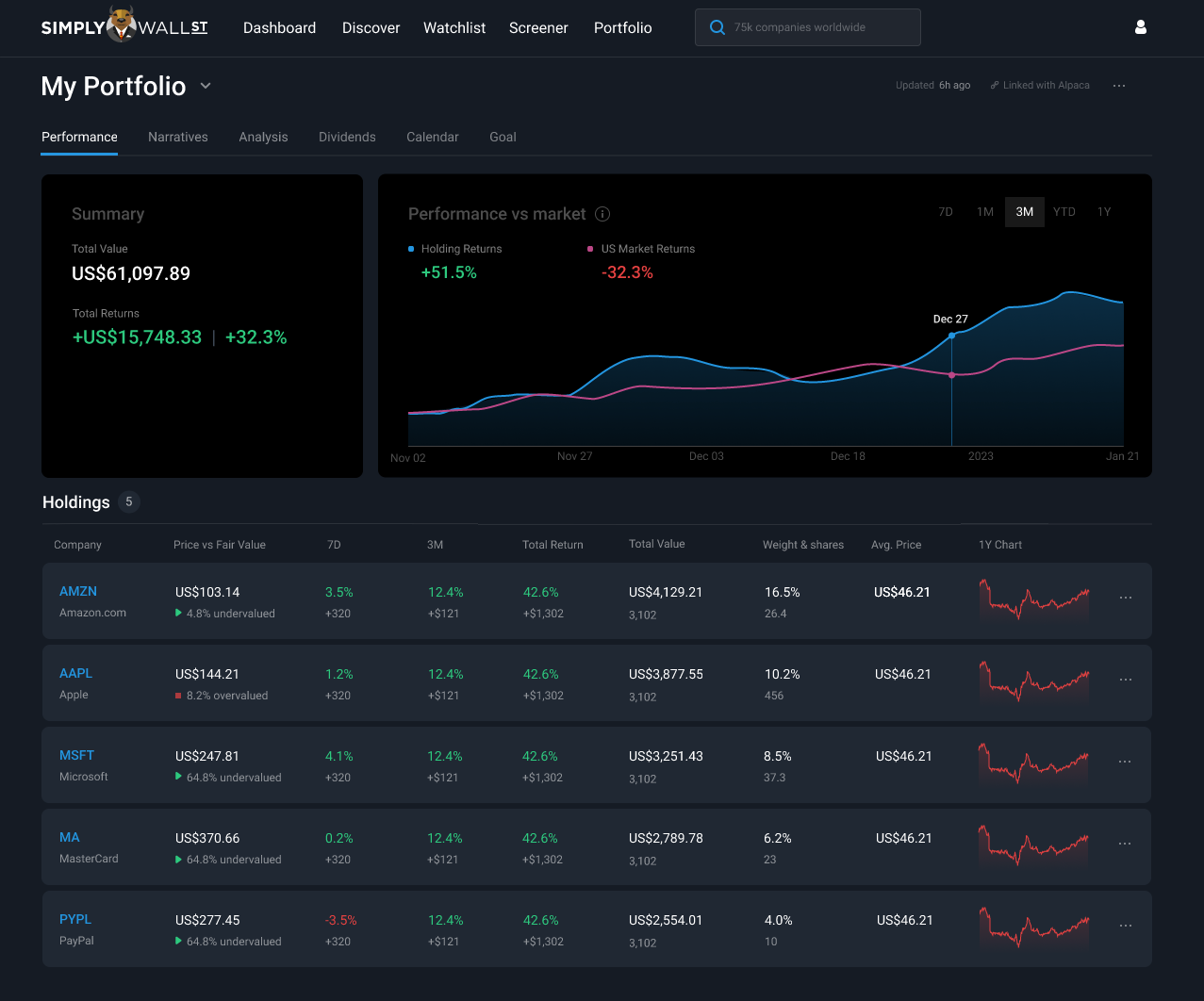Sort by Weight & shares column header
The height and width of the screenshot is (1001, 1204).
803,545
